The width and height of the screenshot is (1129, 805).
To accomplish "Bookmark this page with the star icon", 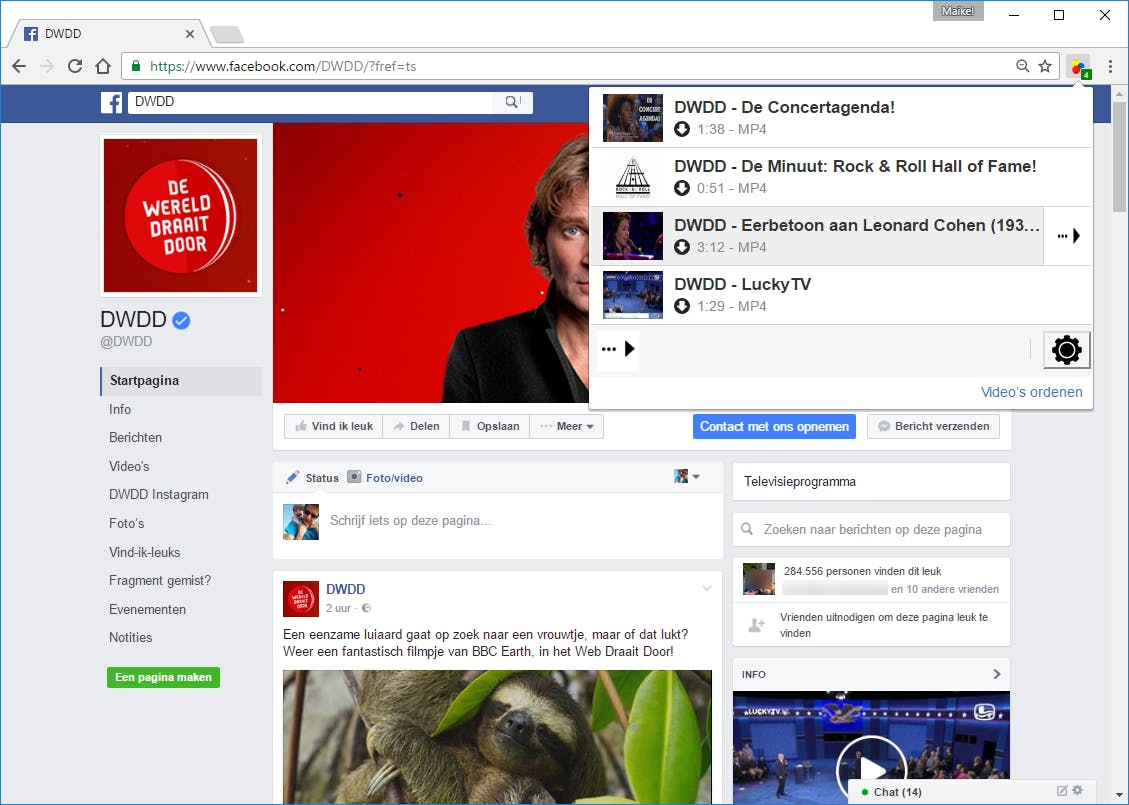I will point(1045,66).
